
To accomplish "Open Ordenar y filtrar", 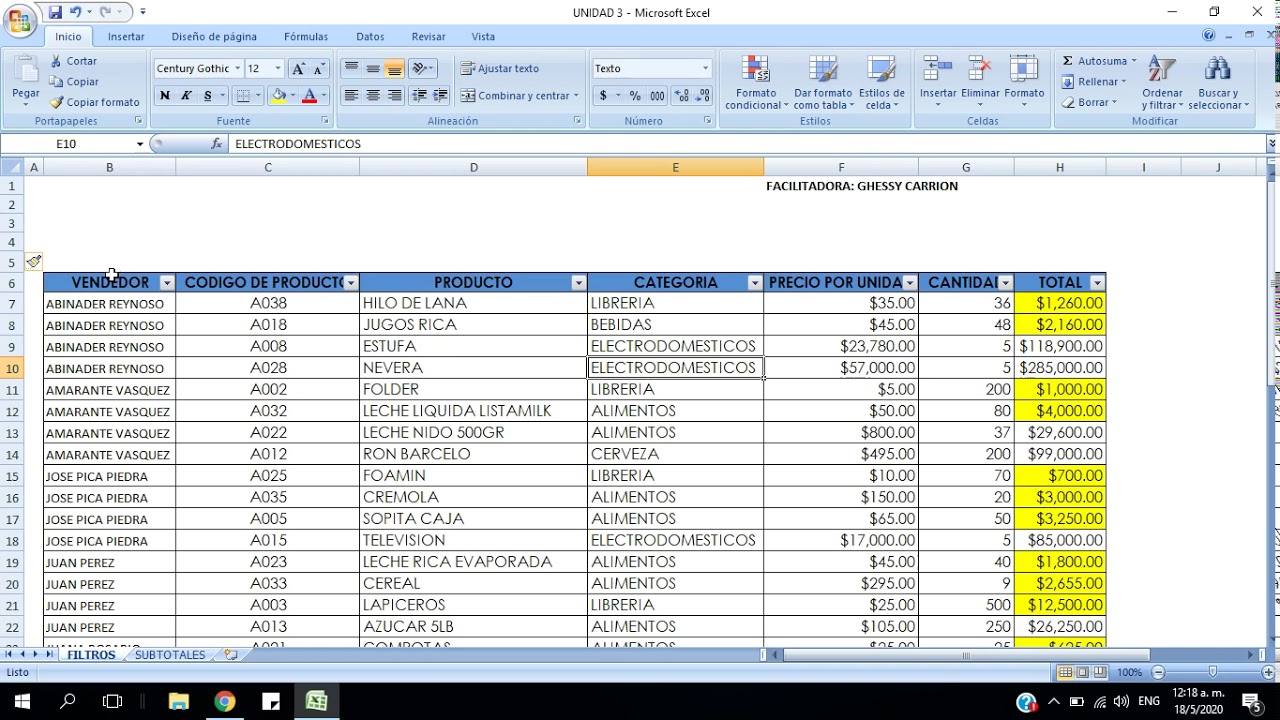I will click(1162, 83).
